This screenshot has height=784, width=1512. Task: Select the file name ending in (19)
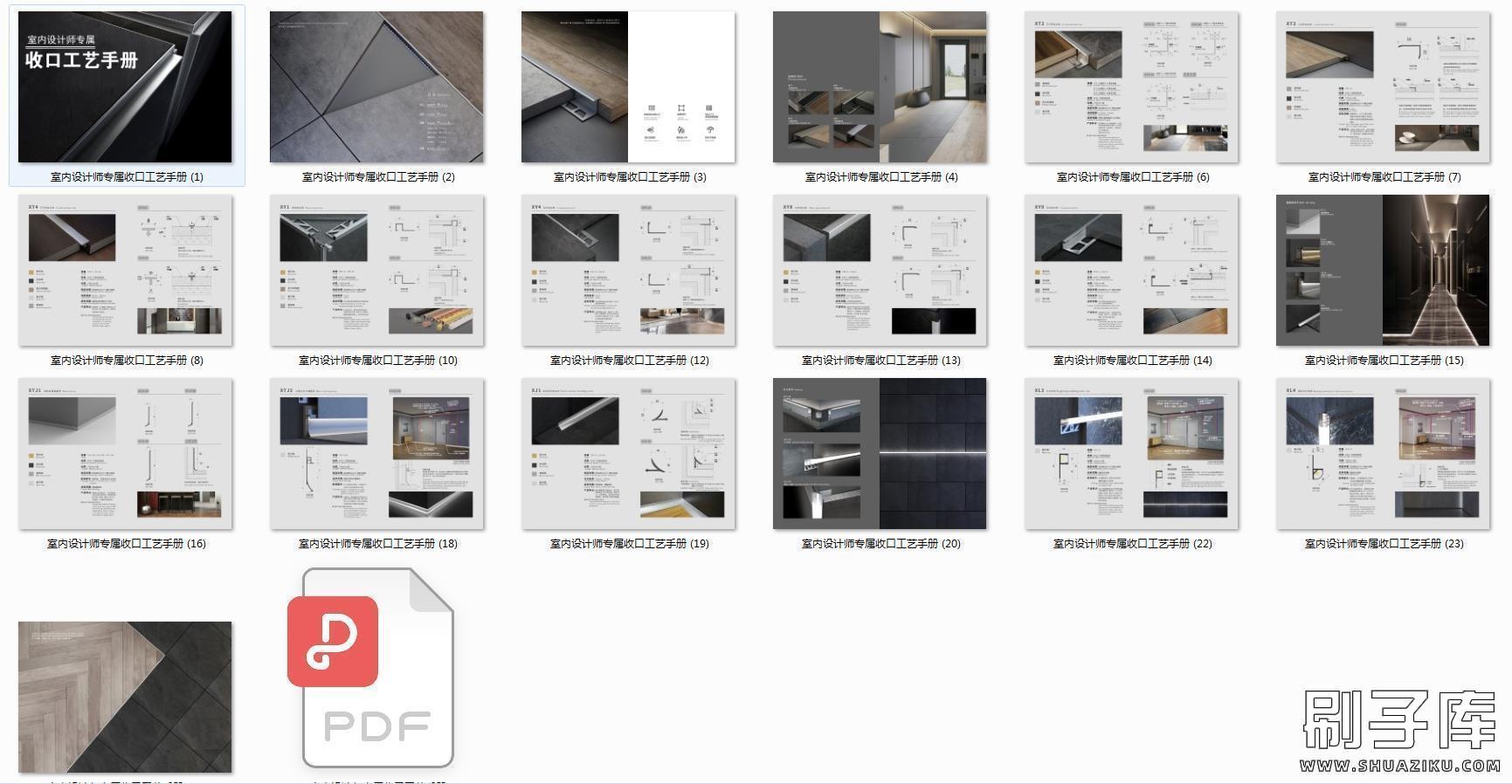(629, 544)
